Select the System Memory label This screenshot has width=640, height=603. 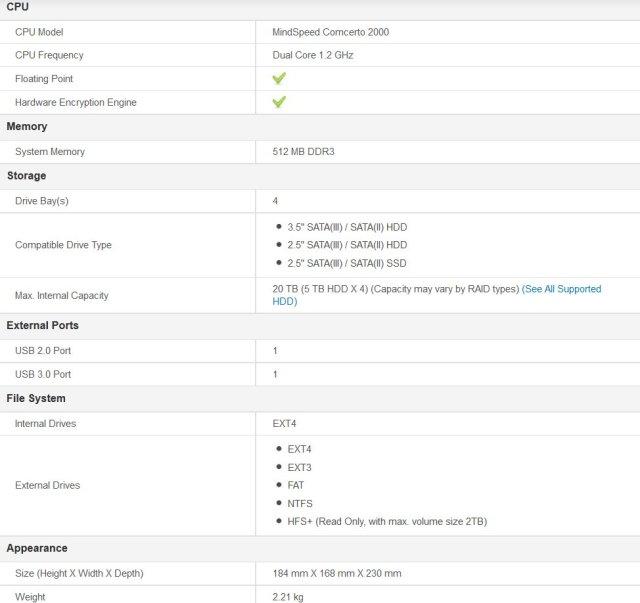pos(50,152)
